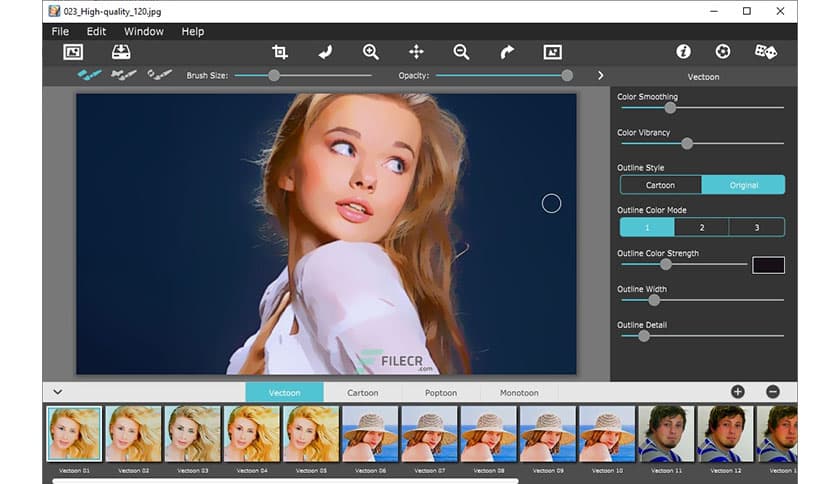Viewport: 836px width, 484px height.
Task: Select Outline Color Mode 3
Action: coord(757,228)
